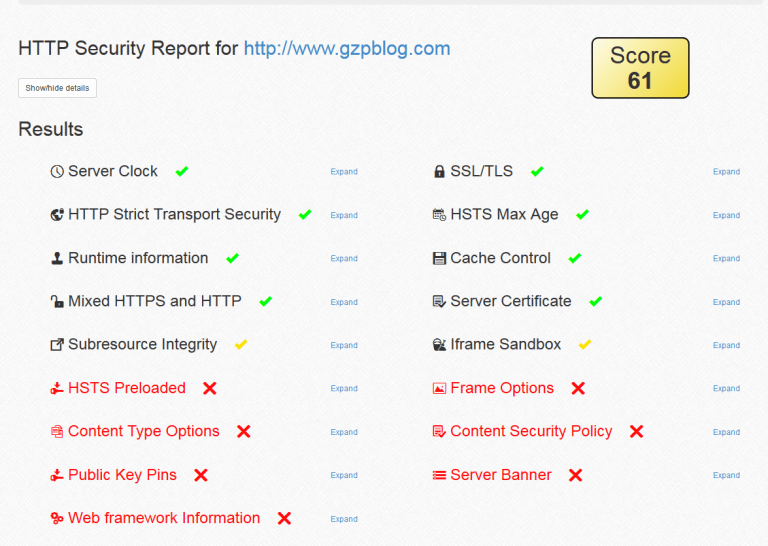Click the SSL/TLS padlock icon

[439, 171]
